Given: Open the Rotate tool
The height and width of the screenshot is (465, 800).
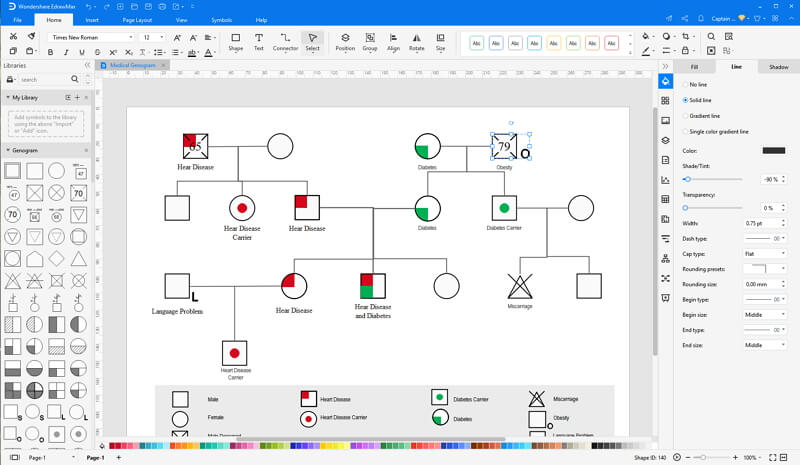Looking at the screenshot, I should (x=416, y=42).
